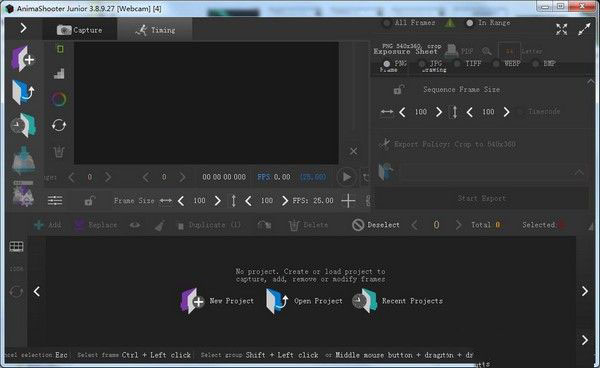Decrease Sequence Frame Size height value
Image resolution: width=600 pixels, height=368 pixels.
click(470, 112)
